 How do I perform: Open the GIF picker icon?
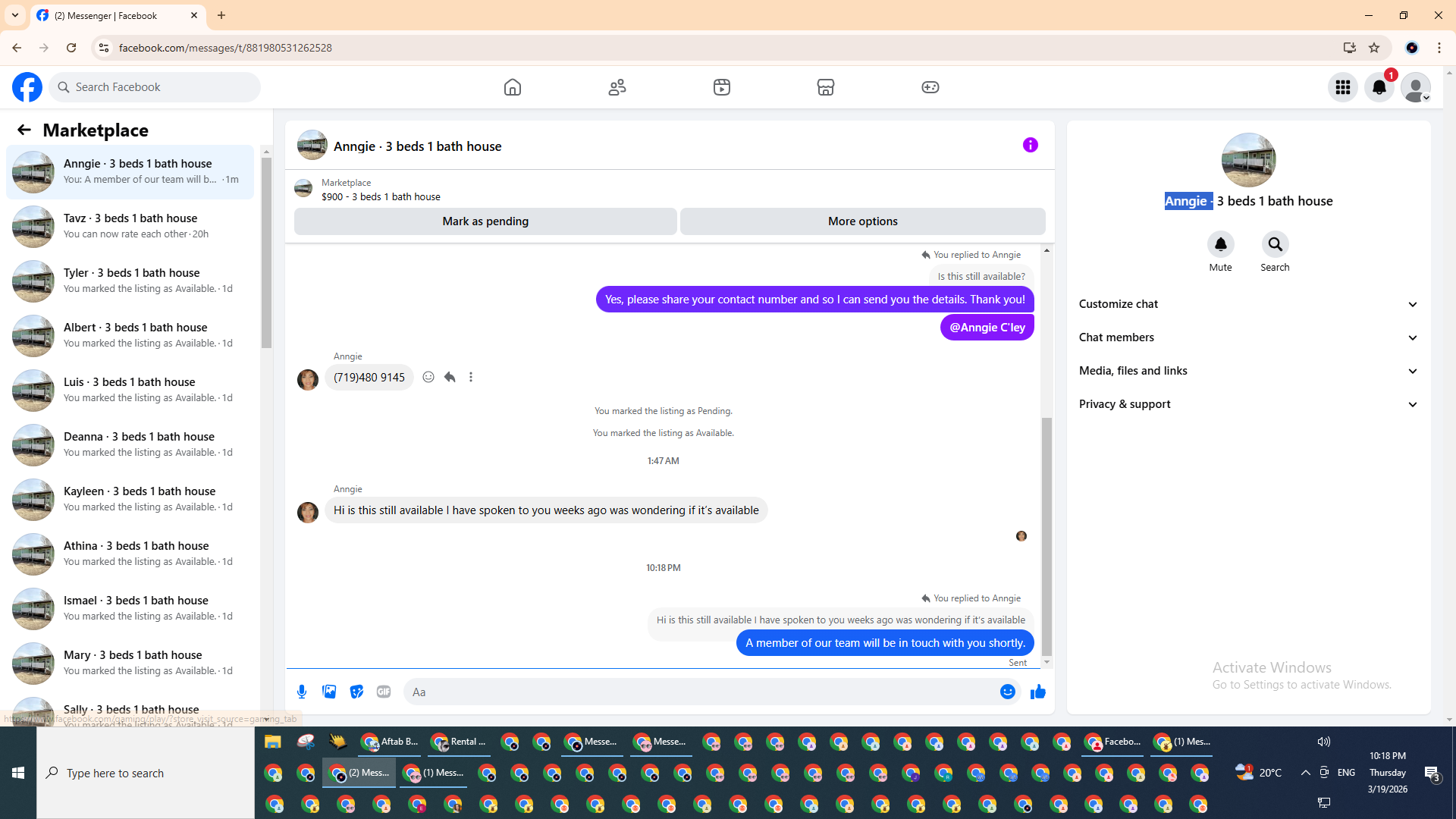point(384,692)
